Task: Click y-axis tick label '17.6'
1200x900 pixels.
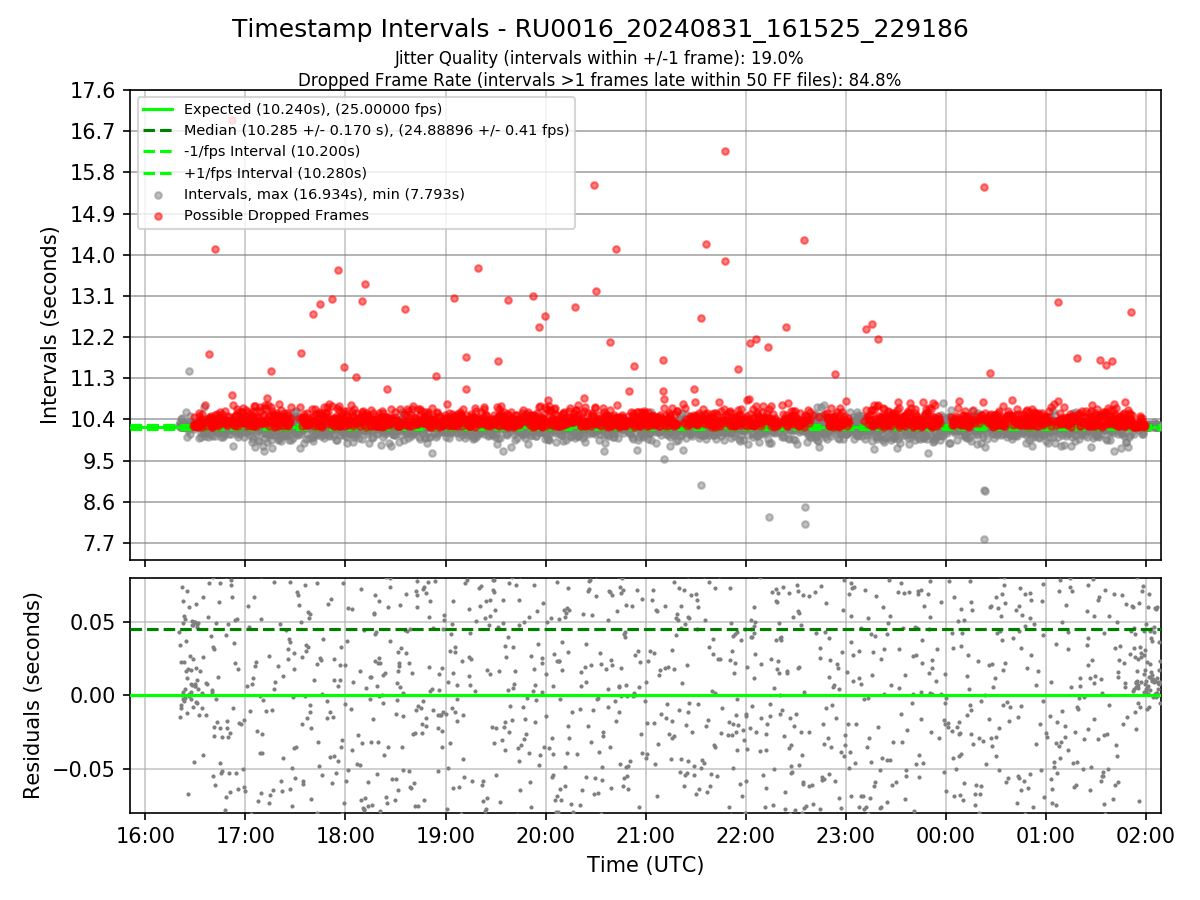Action: (x=95, y=91)
